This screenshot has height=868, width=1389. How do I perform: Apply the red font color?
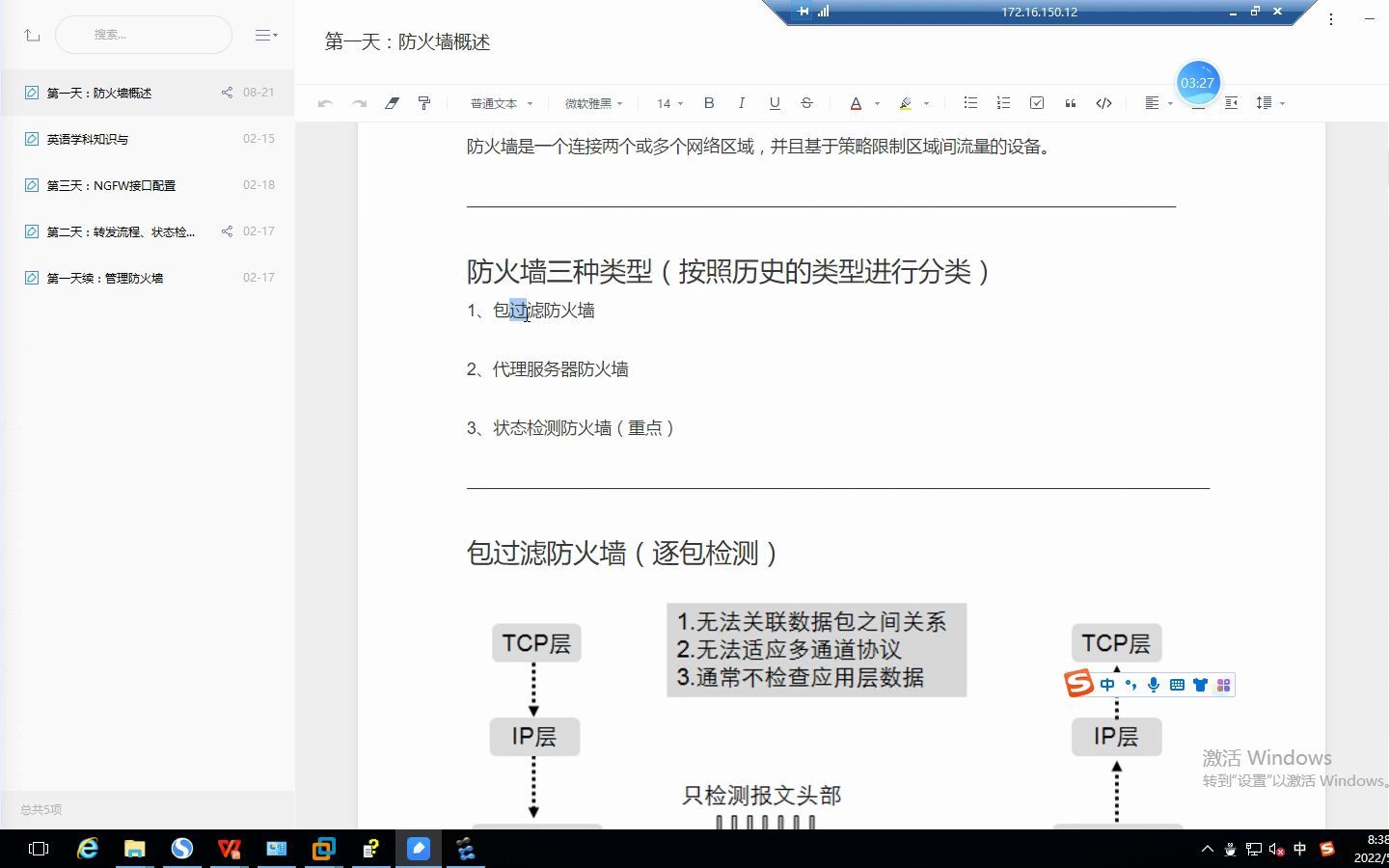[x=856, y=103]
